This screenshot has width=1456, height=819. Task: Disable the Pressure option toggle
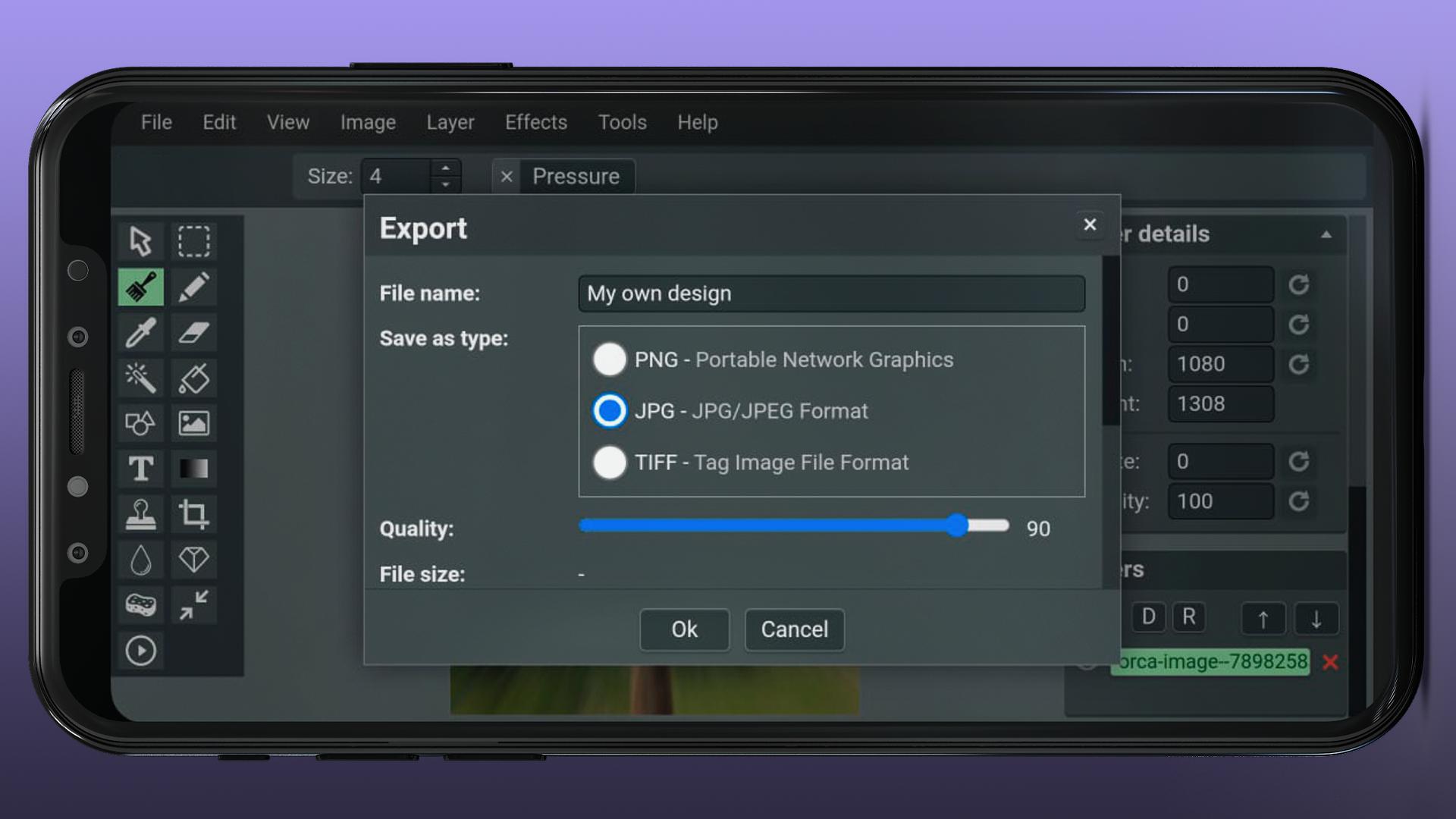[x=507, y=177]
